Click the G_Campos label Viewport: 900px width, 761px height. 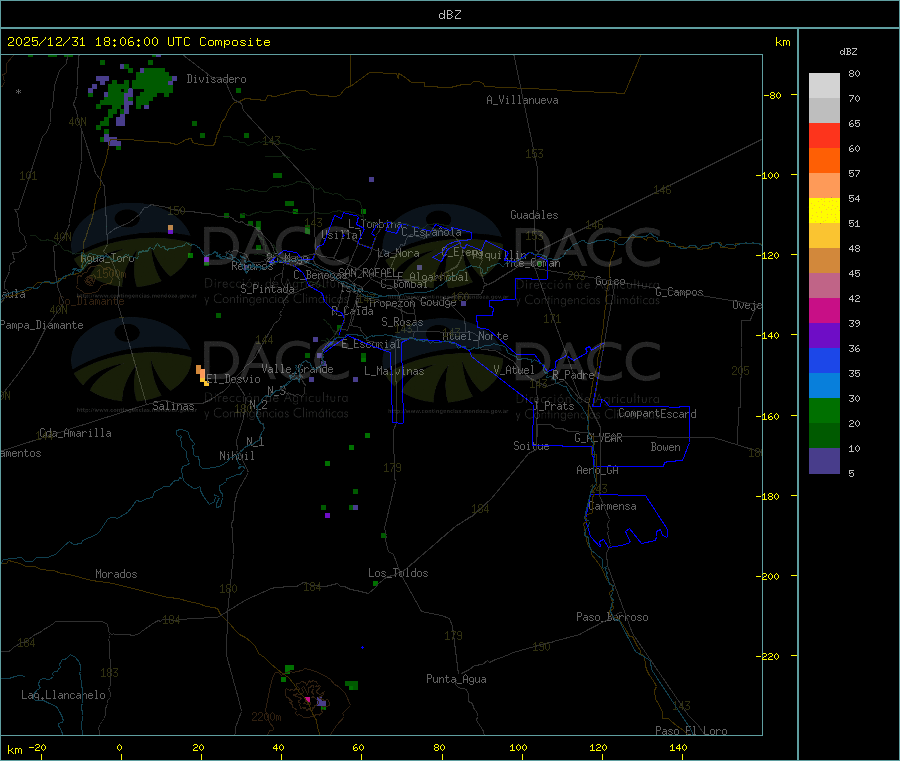680,292
